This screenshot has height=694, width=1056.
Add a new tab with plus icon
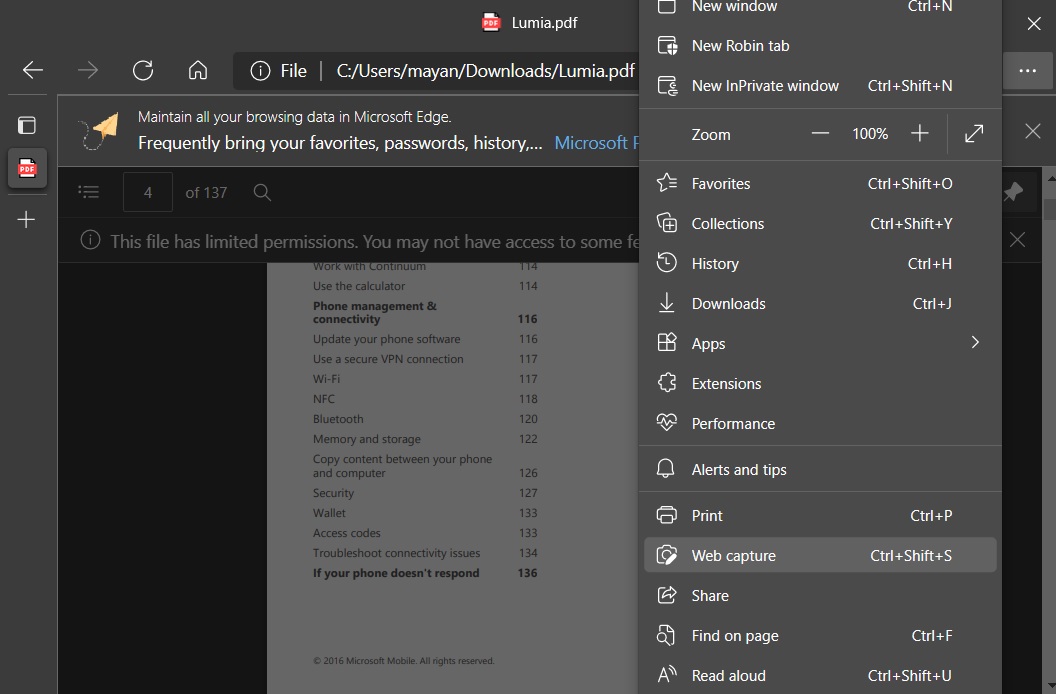click(27, 219)
